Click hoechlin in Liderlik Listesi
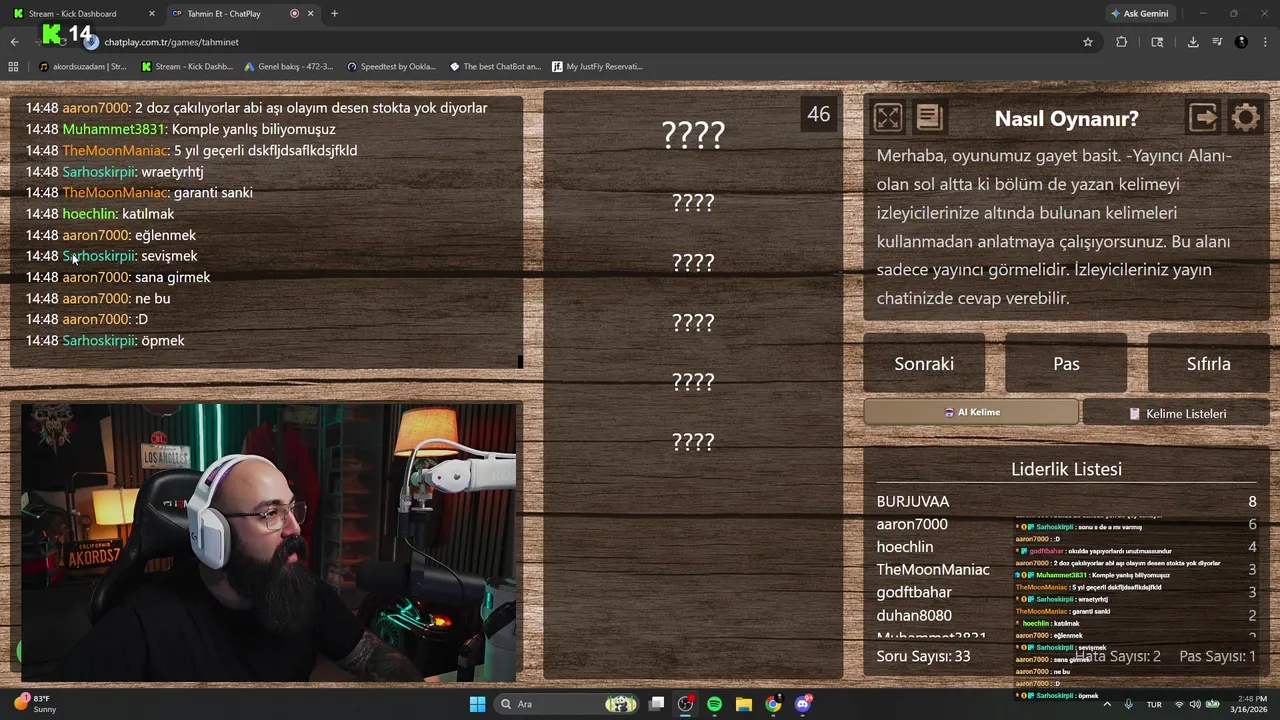This screenshot has height=720, width=1280. point(905,547)
